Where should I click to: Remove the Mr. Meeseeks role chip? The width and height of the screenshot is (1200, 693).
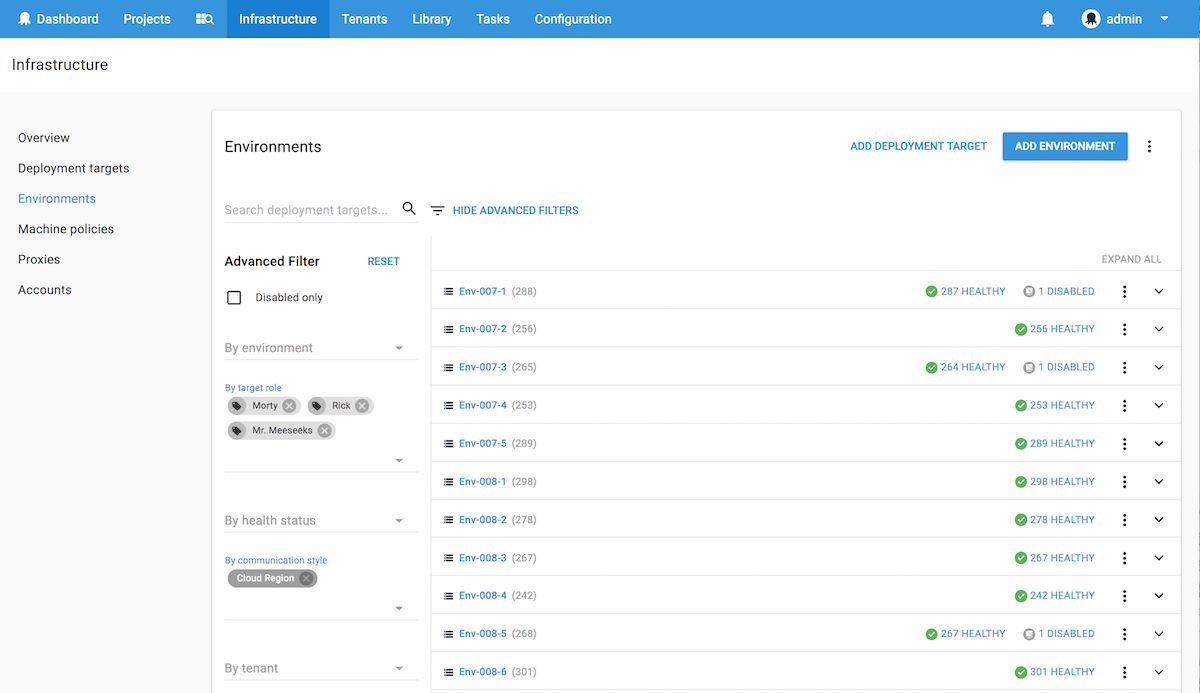[324, 431]
